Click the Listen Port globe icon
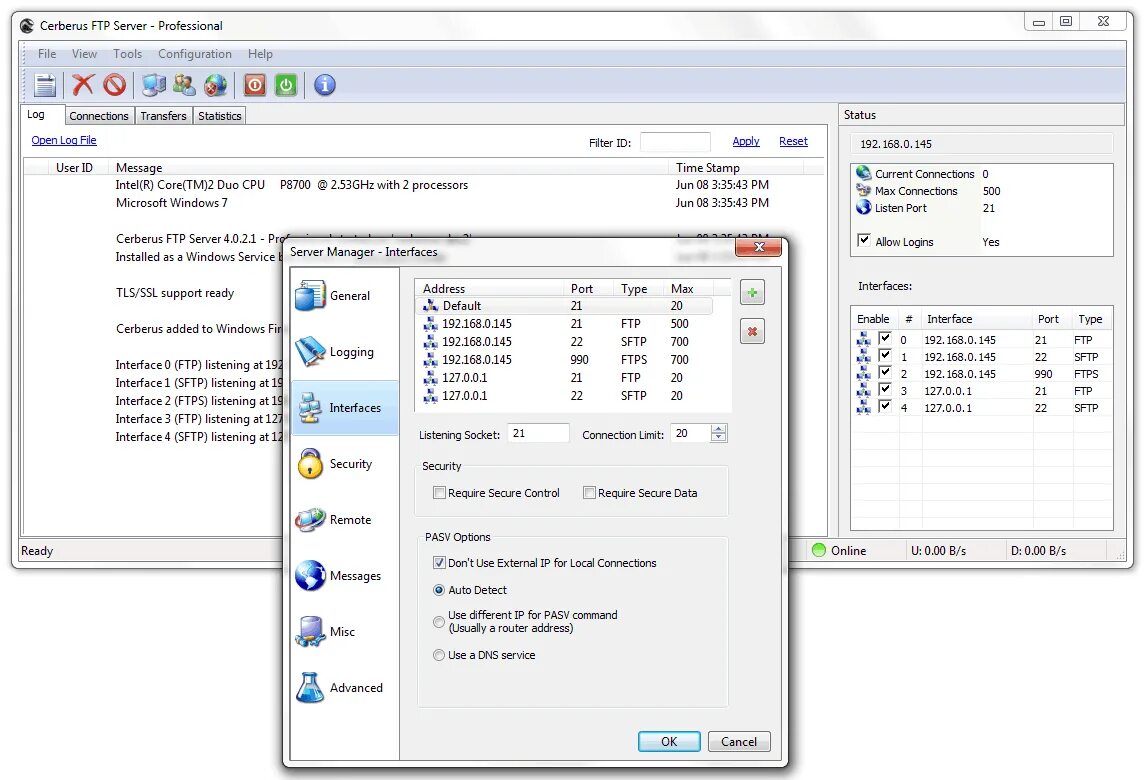This screenshot has width=1147, height=780. tap(864, 207)
